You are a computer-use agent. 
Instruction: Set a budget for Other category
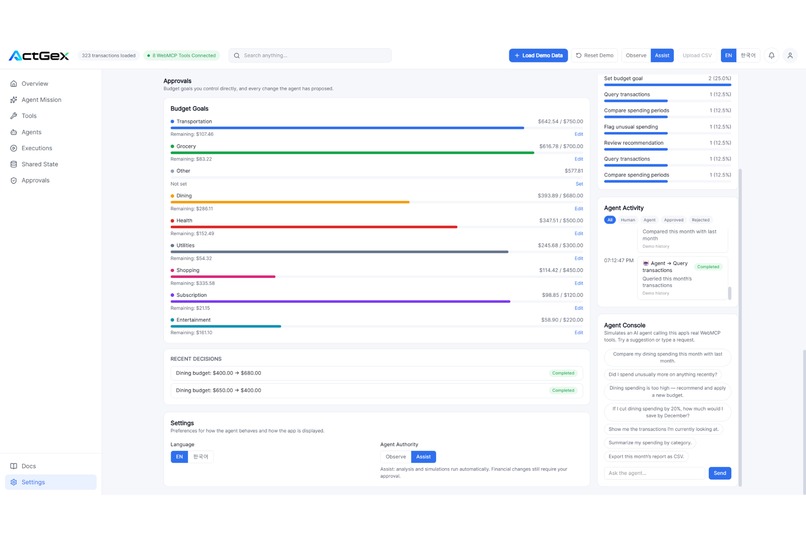pyautogui.click(x=579, y=184)
